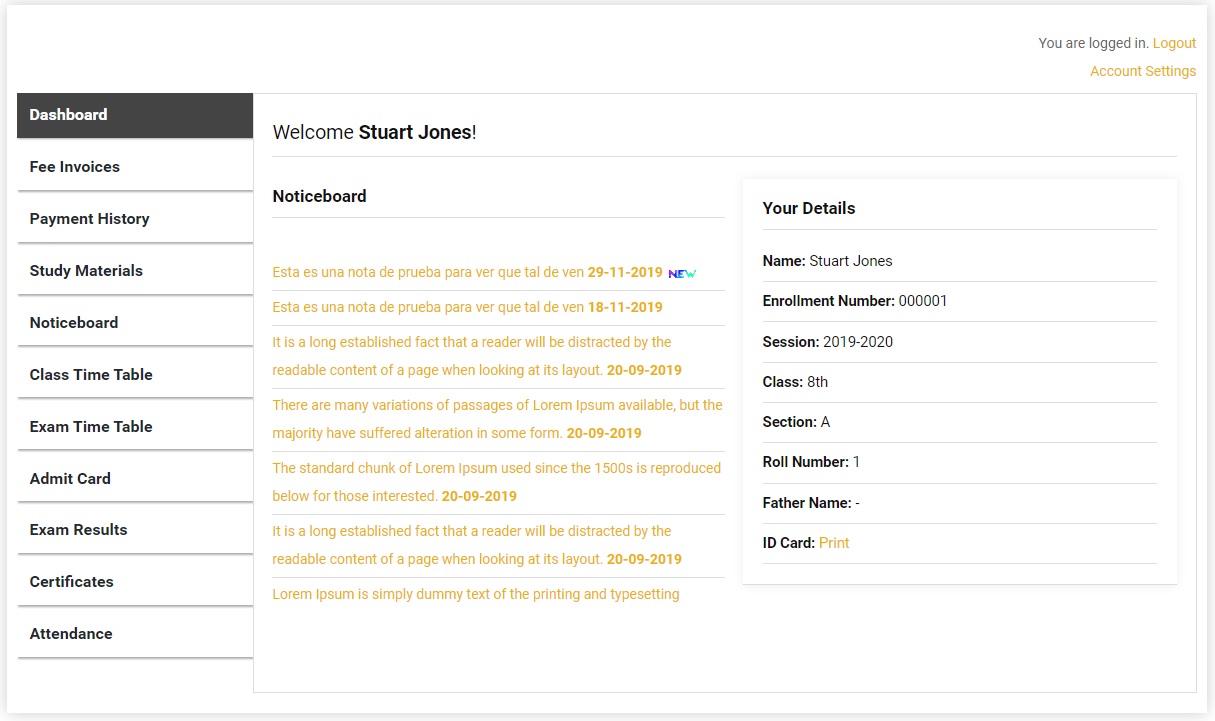Click Name: Stuart Jones in details
Image resolution: width=1215 pixels, height=721 pixels.
coord(828,261)
